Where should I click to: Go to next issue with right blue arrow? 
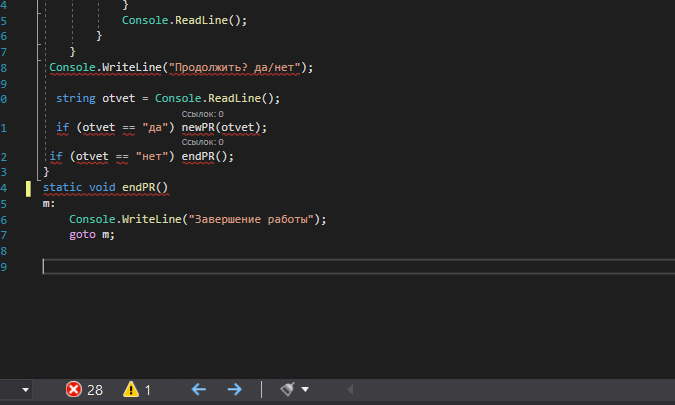tap(235, 390)
